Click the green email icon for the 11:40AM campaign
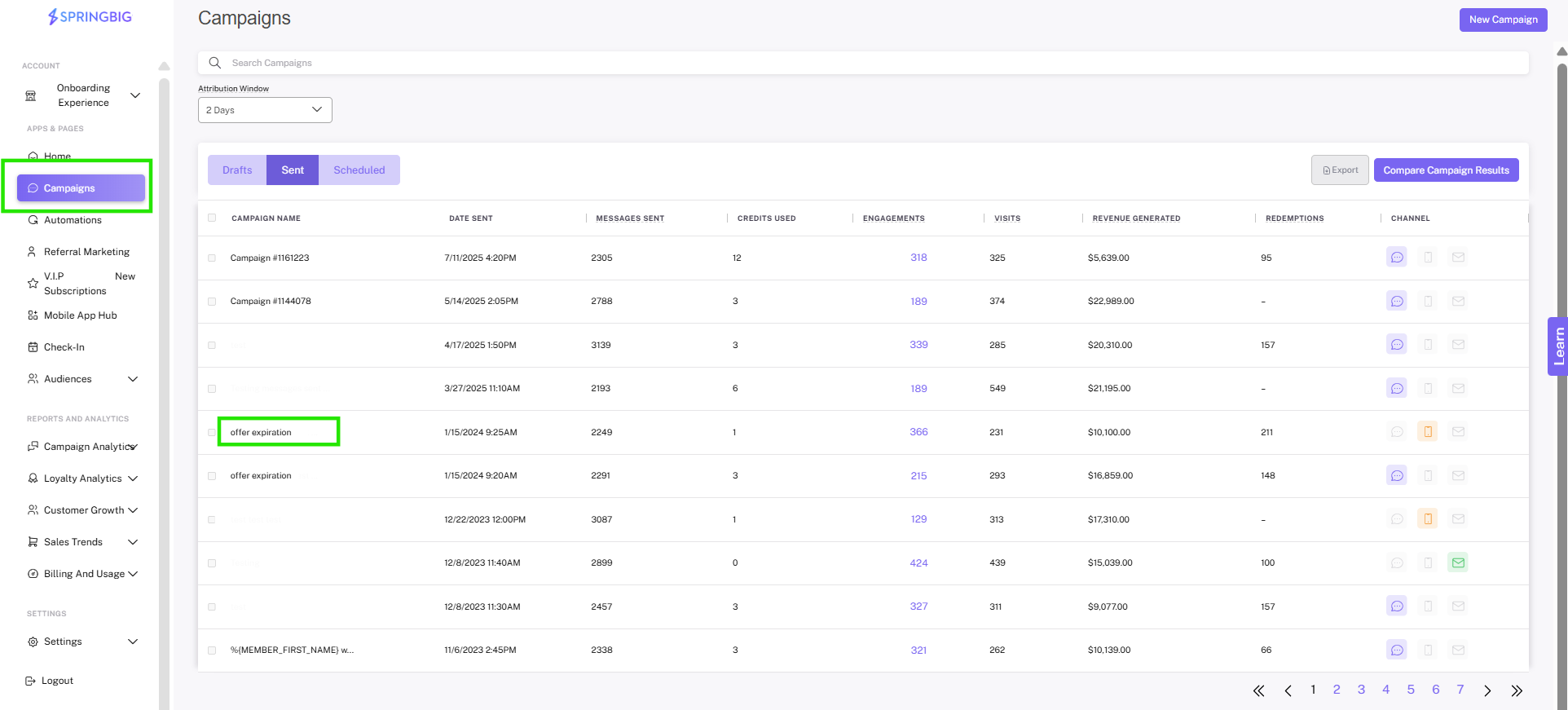The height and width of the screenshot is (710, 1568). [x=1459, y=562]
